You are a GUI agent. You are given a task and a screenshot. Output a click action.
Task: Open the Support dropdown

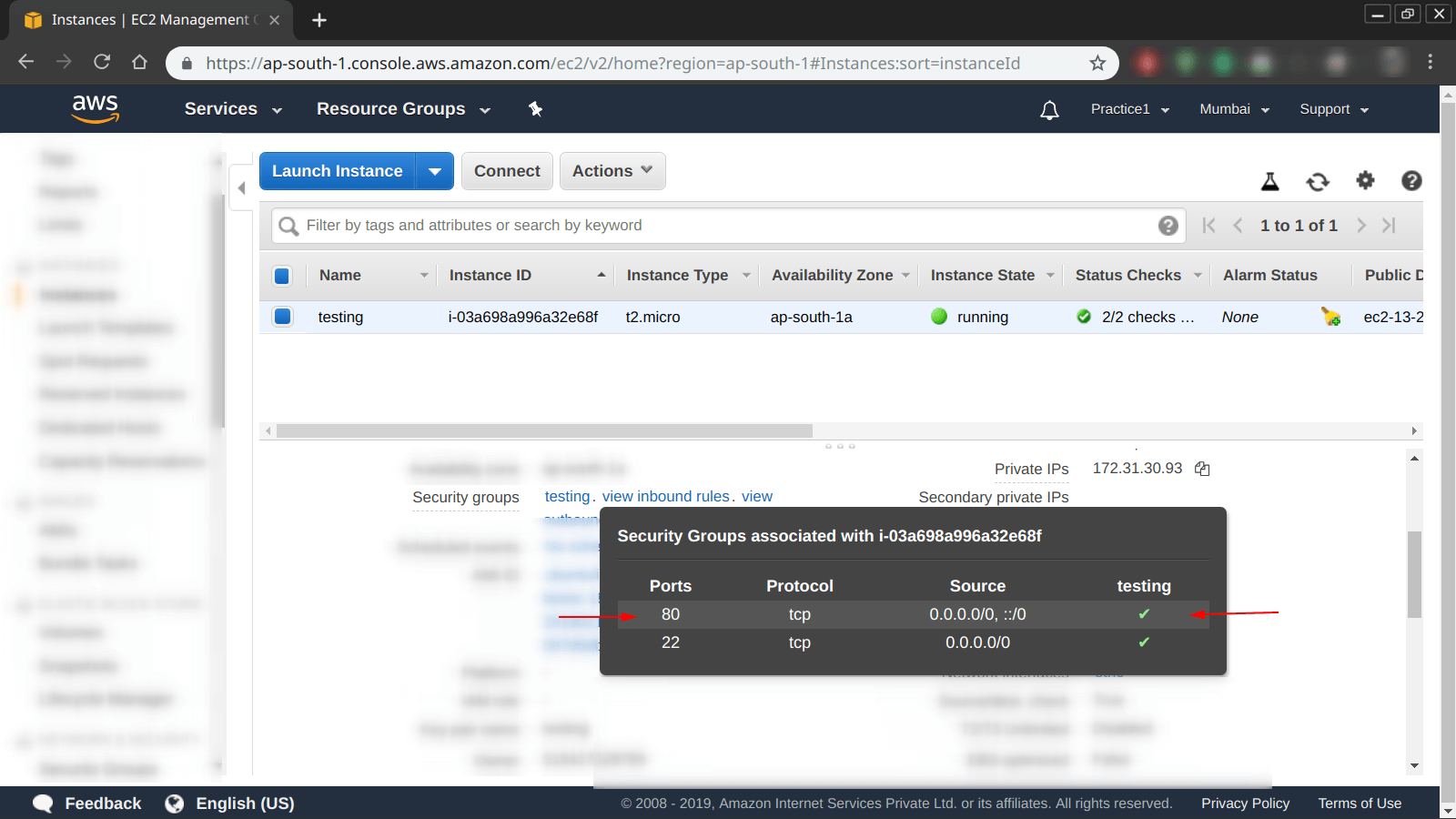[x=1334, y=109]
